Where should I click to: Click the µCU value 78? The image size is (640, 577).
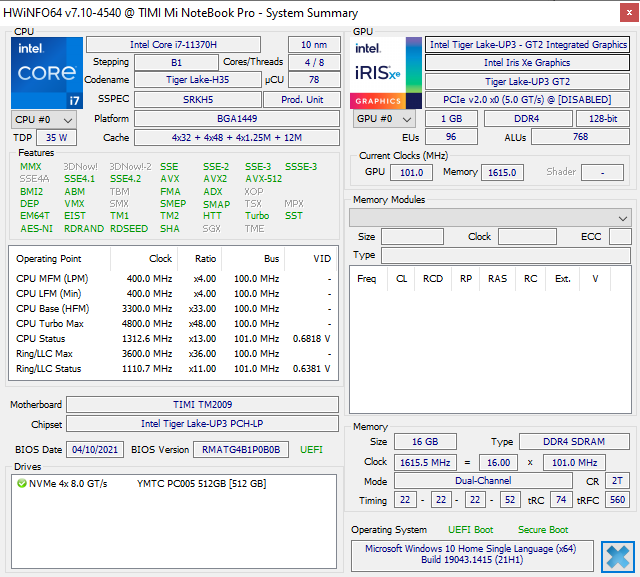314,80
